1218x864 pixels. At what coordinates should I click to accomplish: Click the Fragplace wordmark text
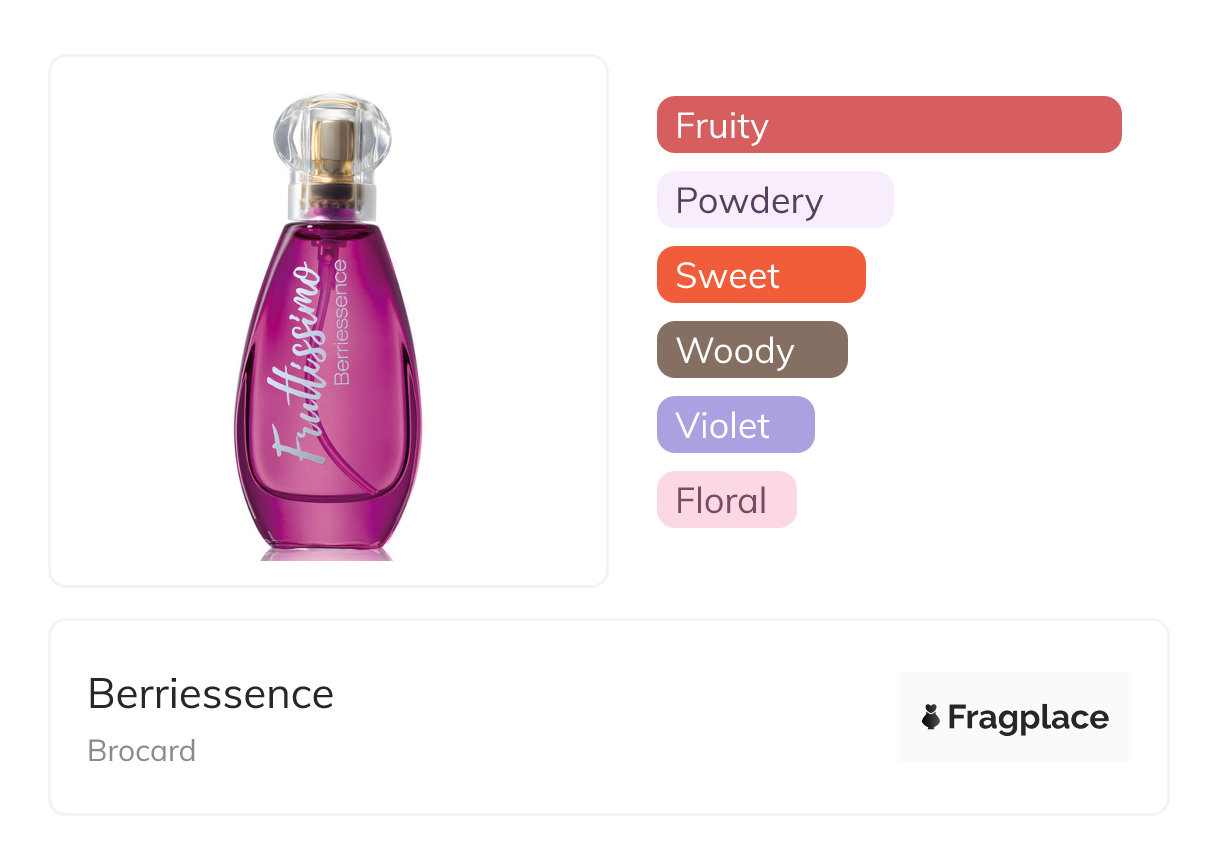pyautogui.click(x=1028, y=718)
